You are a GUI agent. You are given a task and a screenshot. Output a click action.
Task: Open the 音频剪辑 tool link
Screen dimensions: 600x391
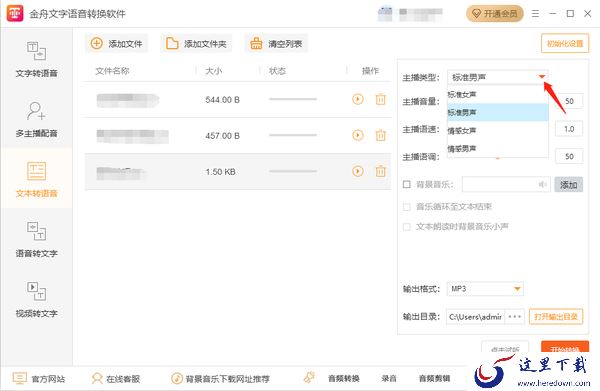pos(434,378)
